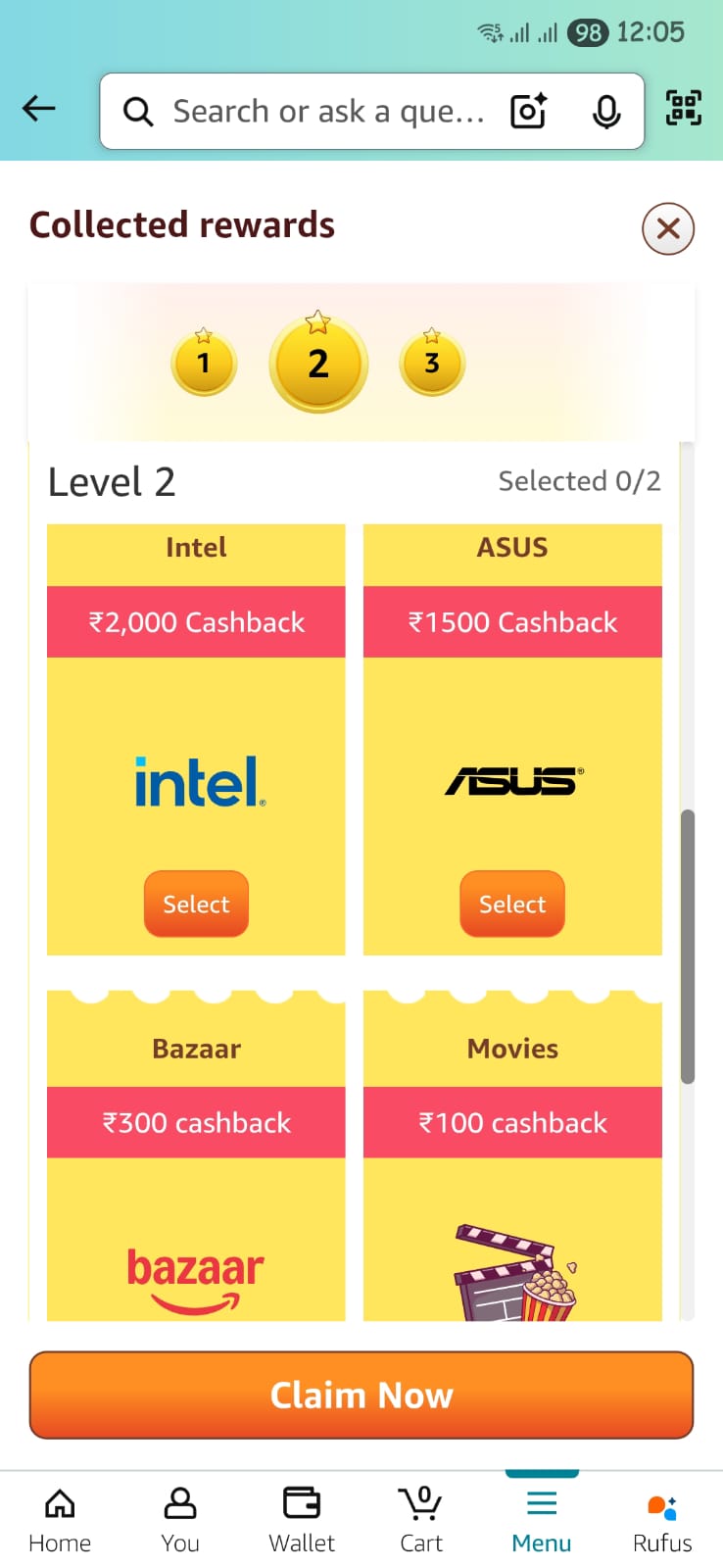The image size is (723, 1568).
Task: Select Level 3 coin
Action: tap(432, 364)
